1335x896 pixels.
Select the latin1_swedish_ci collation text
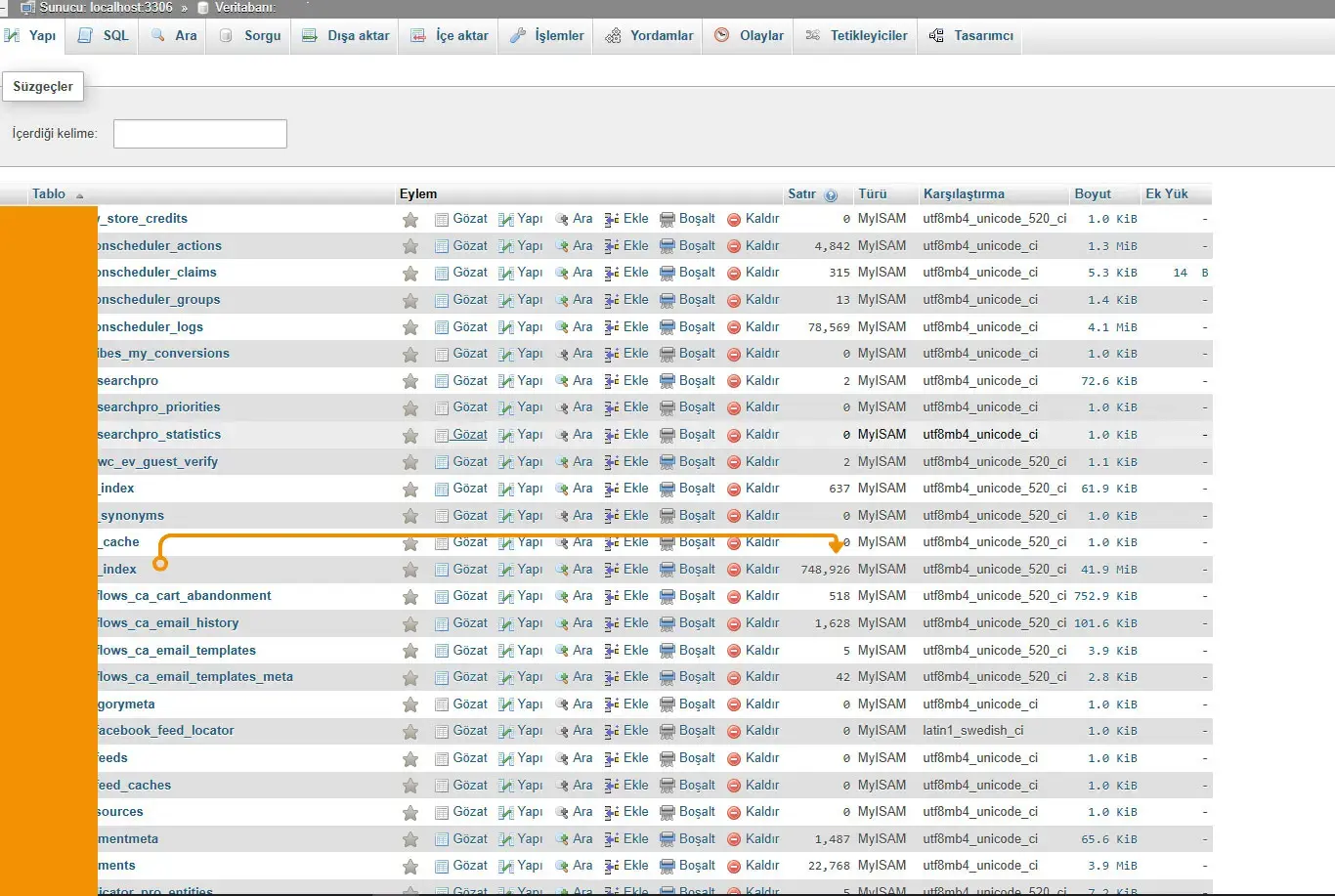point(973,731)
